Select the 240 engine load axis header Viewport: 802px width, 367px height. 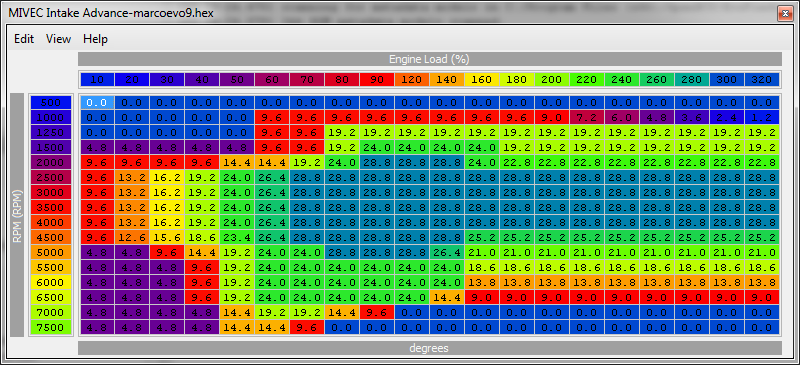point(622,80)
